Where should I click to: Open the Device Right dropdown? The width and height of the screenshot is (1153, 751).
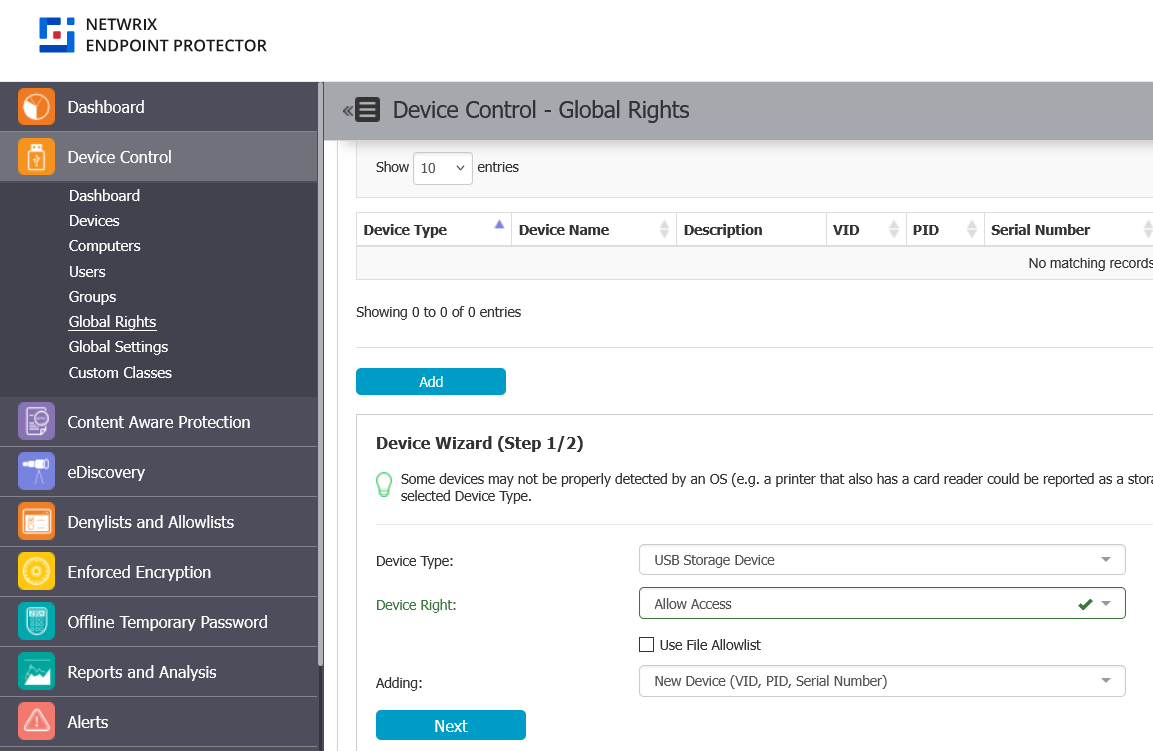pos(882,604)
